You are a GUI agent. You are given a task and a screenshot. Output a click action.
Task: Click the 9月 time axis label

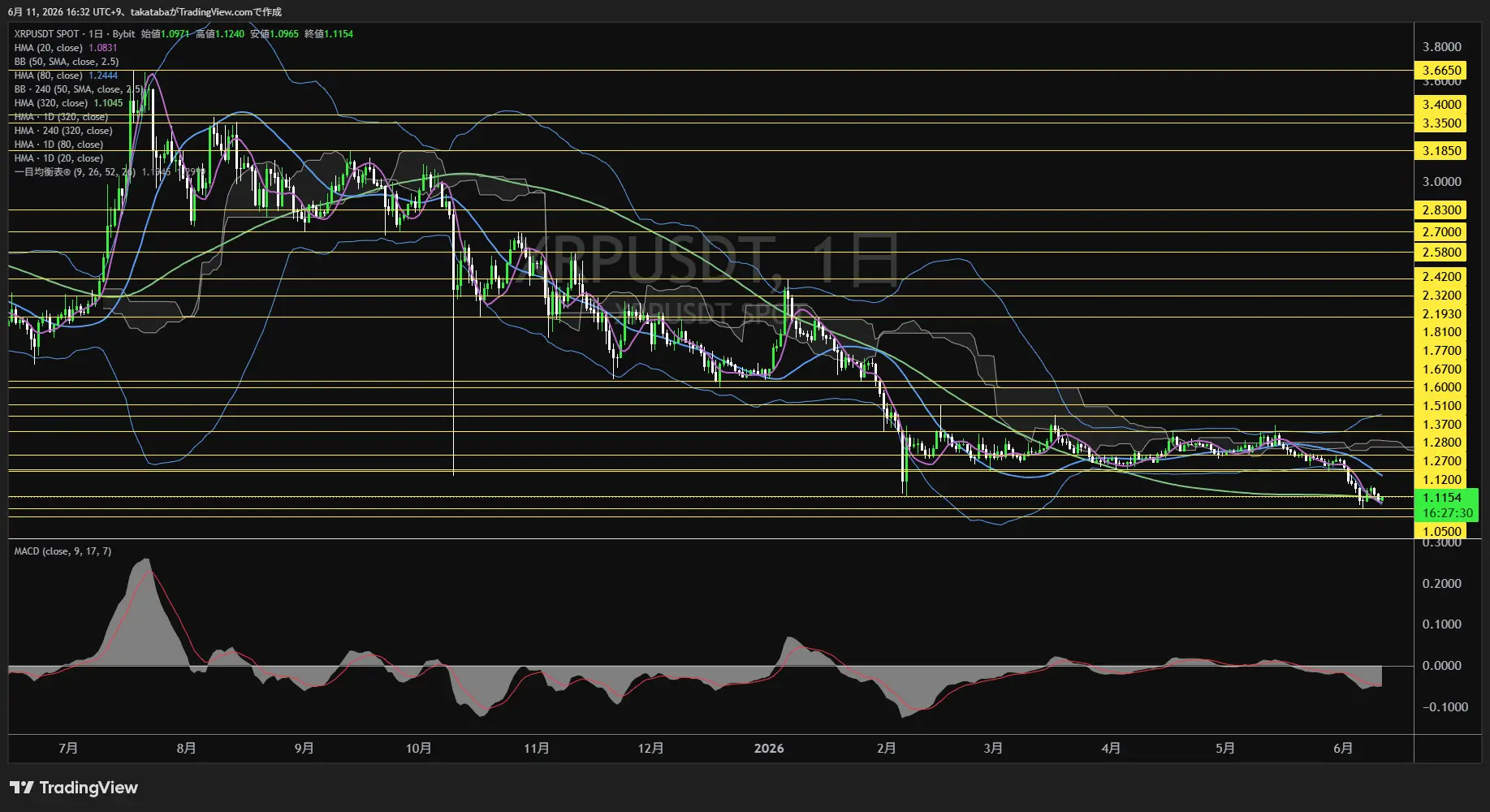304,748
